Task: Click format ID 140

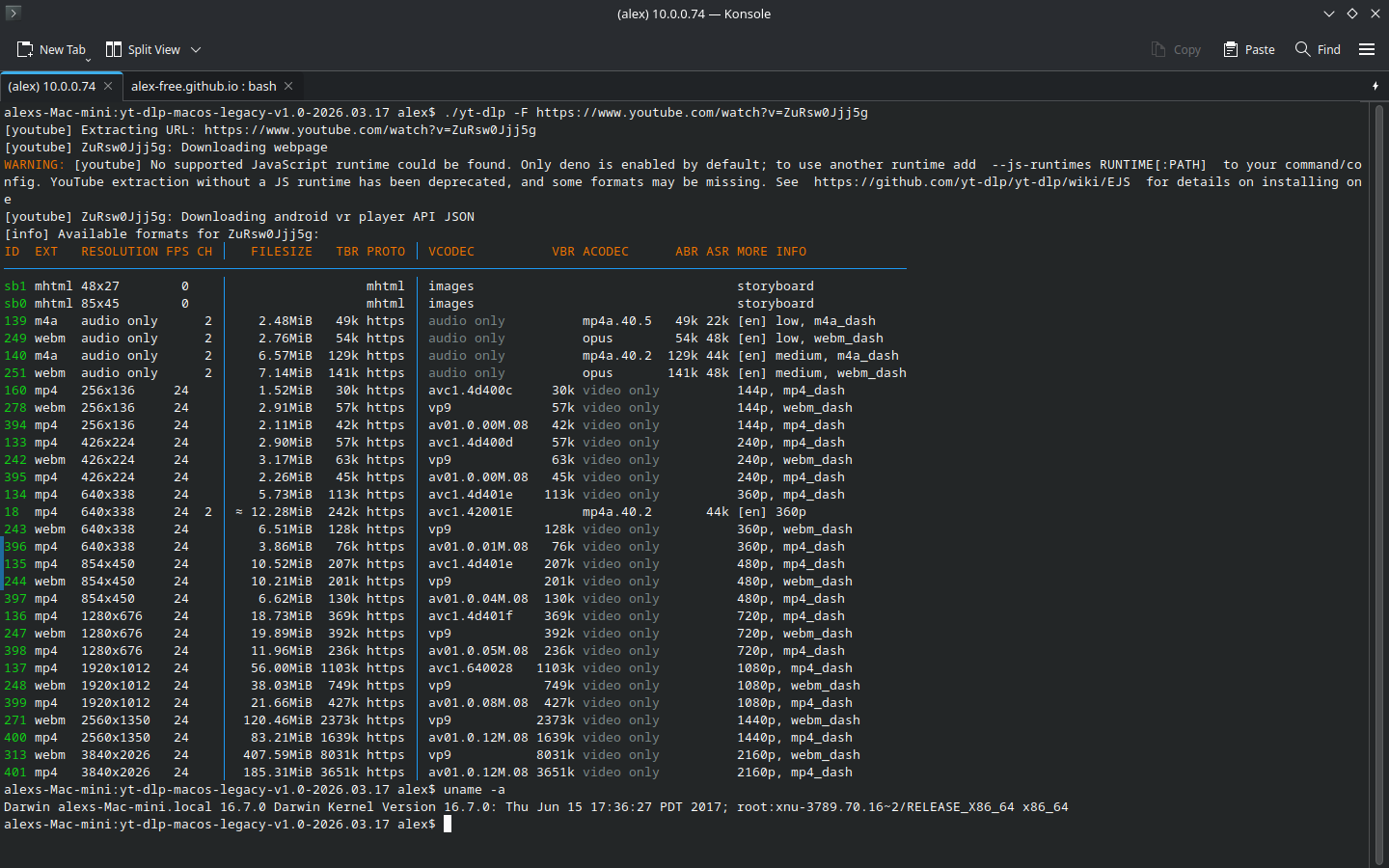Action: [15, 356]
